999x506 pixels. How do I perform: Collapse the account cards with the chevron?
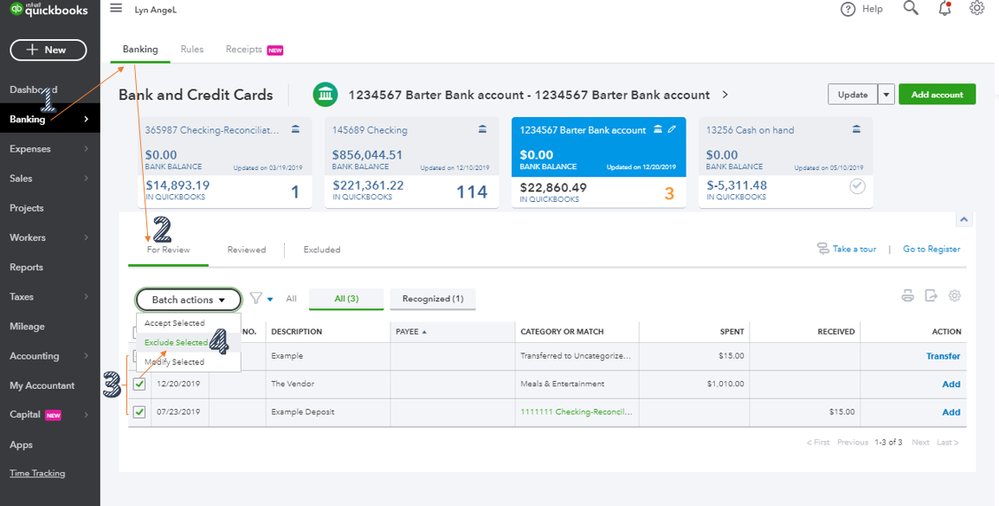[964, 220]
